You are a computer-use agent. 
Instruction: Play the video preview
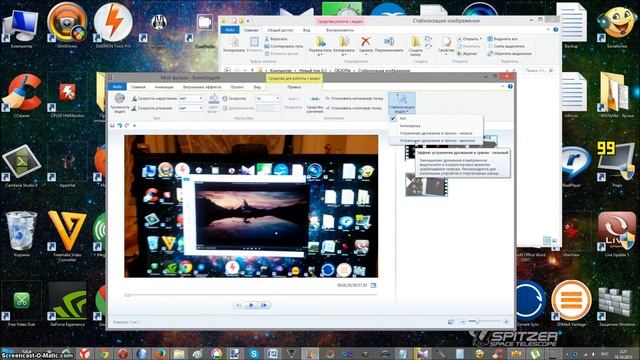tap(251, 305)
